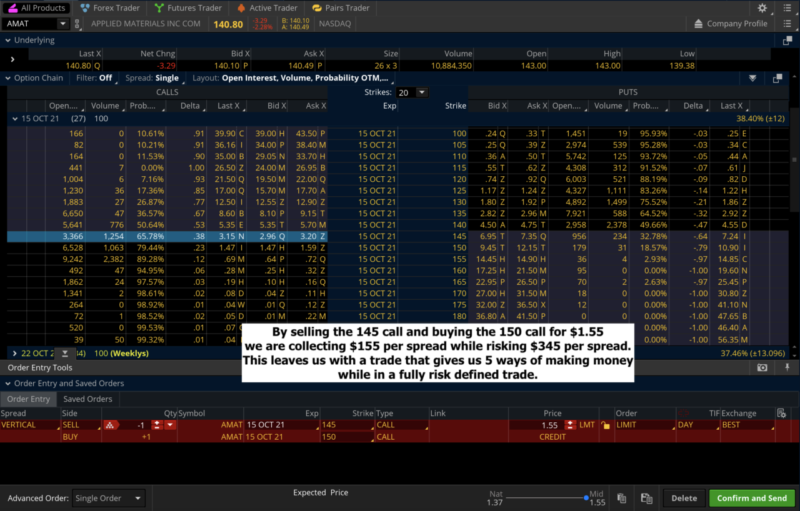Image resolution: width=800 pixels, height=511 pixels.
Task: Click the top-right list menu icon
Action: [x=787, y=8]
